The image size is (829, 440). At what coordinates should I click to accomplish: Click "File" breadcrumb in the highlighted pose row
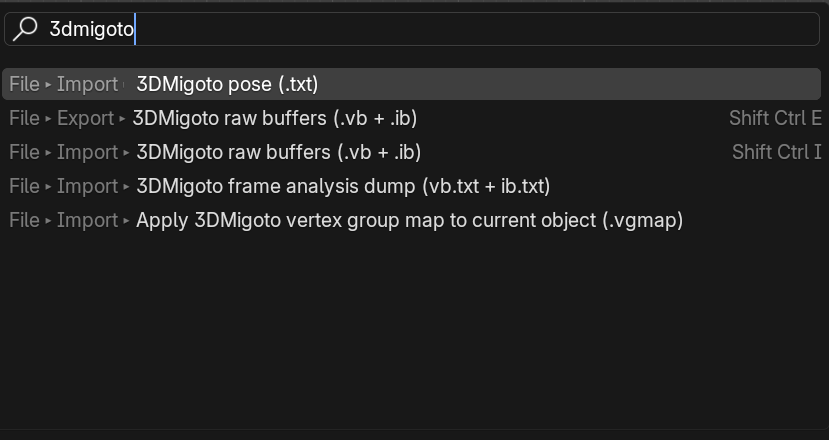24,84
